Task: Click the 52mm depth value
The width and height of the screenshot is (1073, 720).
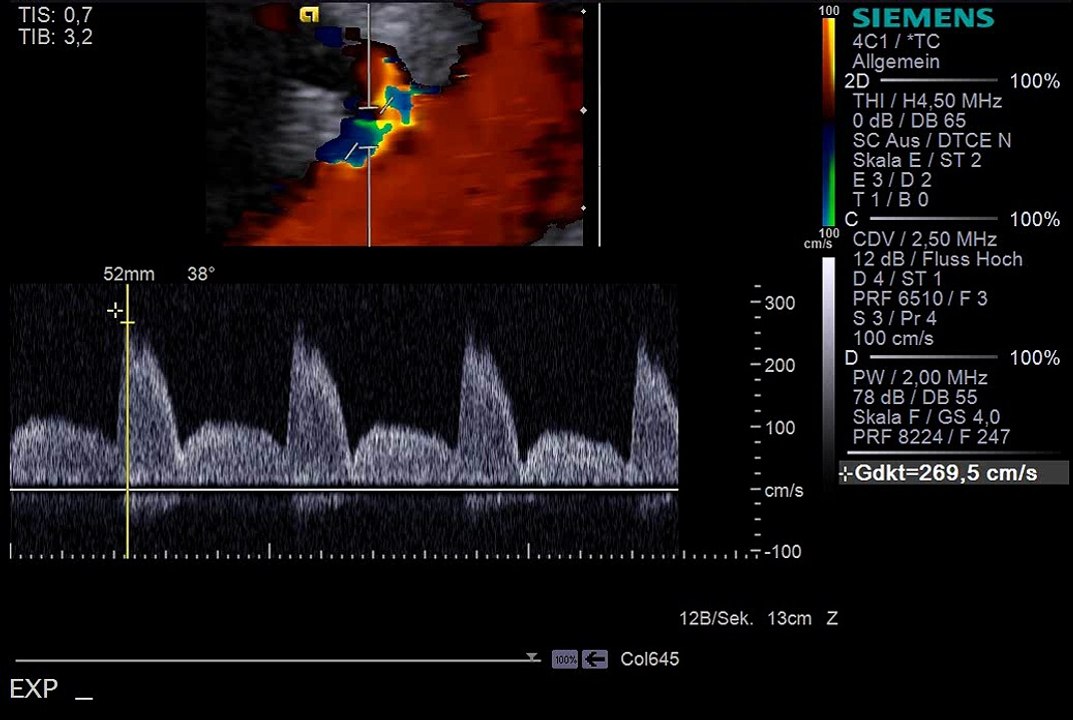Action: [x=129, y=274]
